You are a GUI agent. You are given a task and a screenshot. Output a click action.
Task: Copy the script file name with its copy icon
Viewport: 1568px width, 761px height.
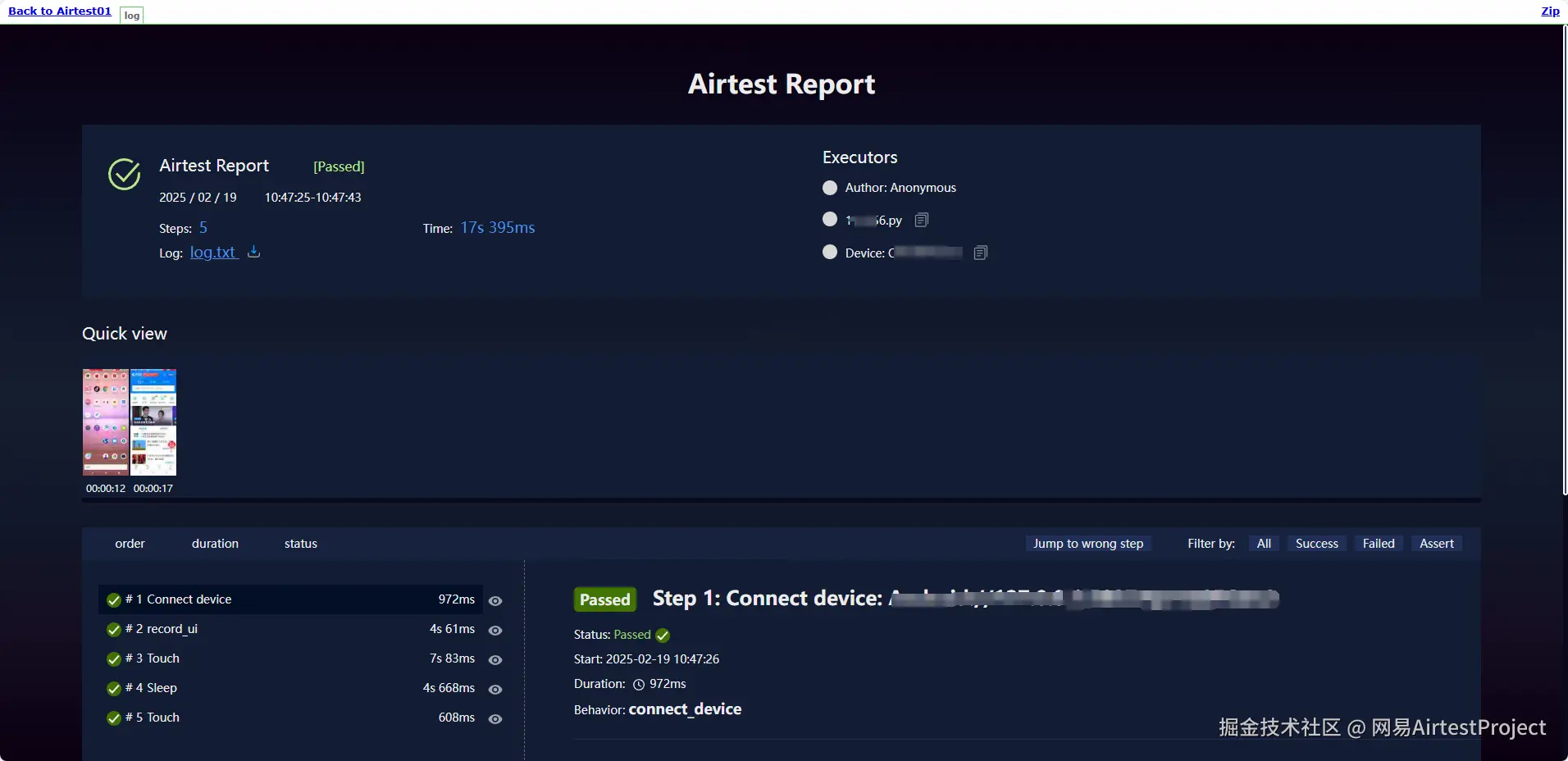tap(922, 220)
